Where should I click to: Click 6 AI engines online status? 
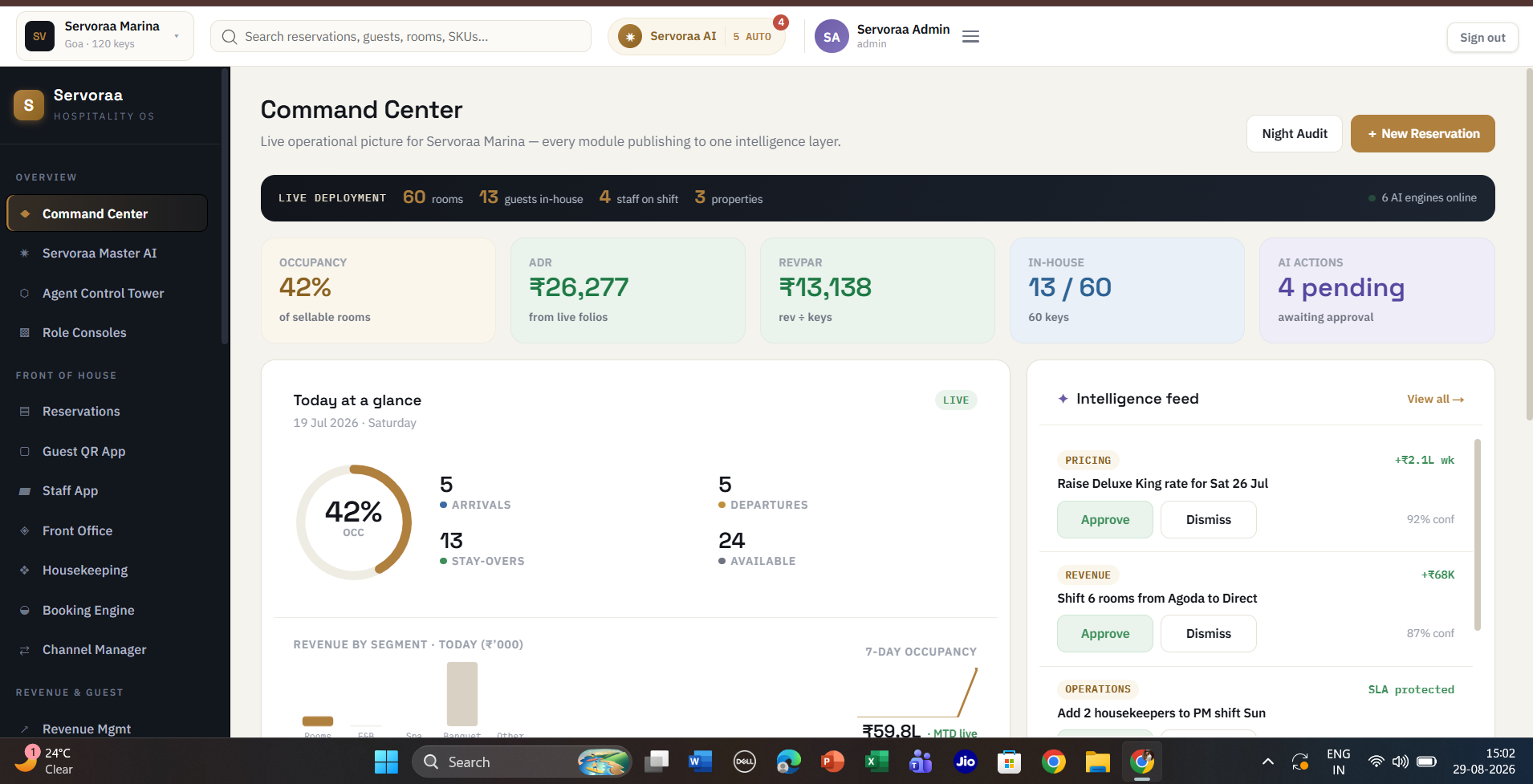pos(1422,198)
